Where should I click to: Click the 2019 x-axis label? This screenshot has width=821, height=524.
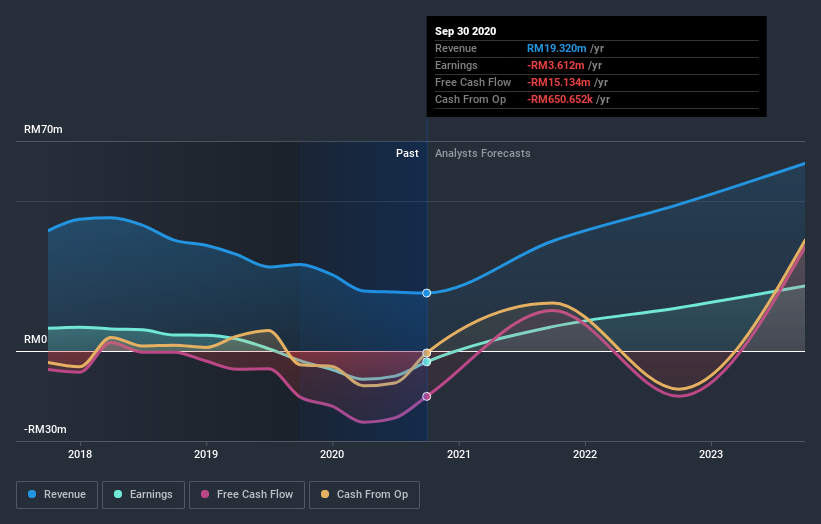tap(206, 454)
